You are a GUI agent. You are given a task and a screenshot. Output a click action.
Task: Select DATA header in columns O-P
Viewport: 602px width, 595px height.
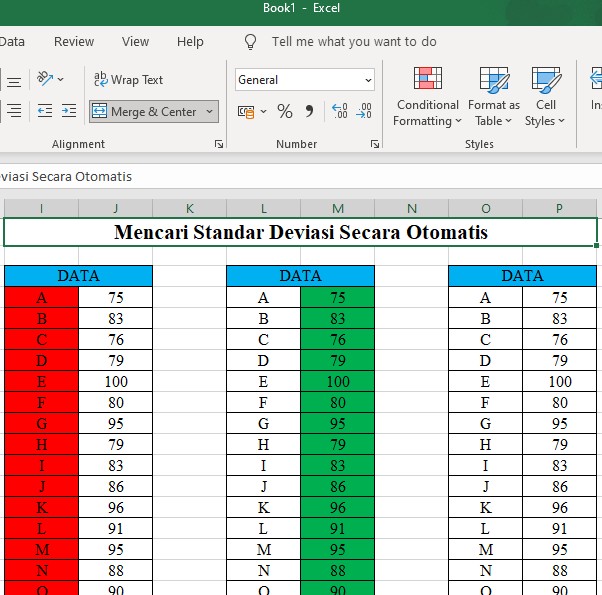pos(522,276)
